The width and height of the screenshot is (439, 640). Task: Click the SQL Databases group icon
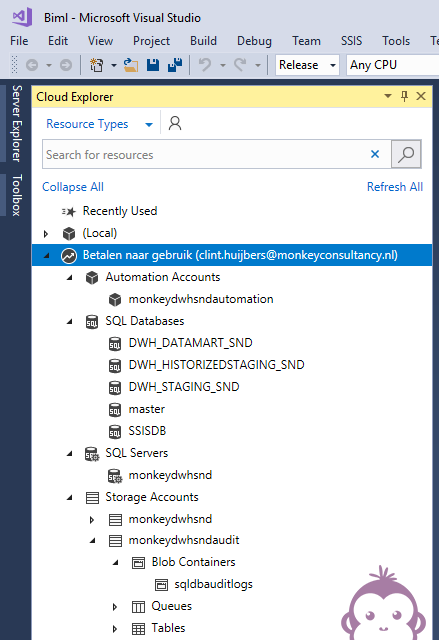coord(92,322)
